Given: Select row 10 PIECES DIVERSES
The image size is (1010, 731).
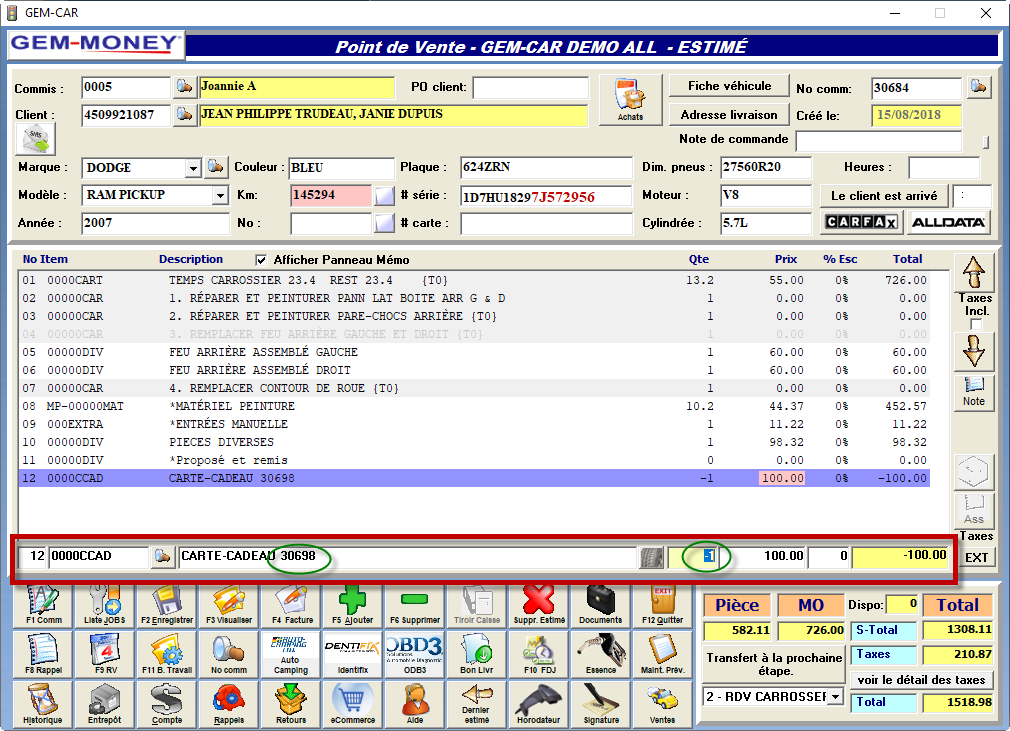Looking at the screenshot, I should (x=474, y=442).
